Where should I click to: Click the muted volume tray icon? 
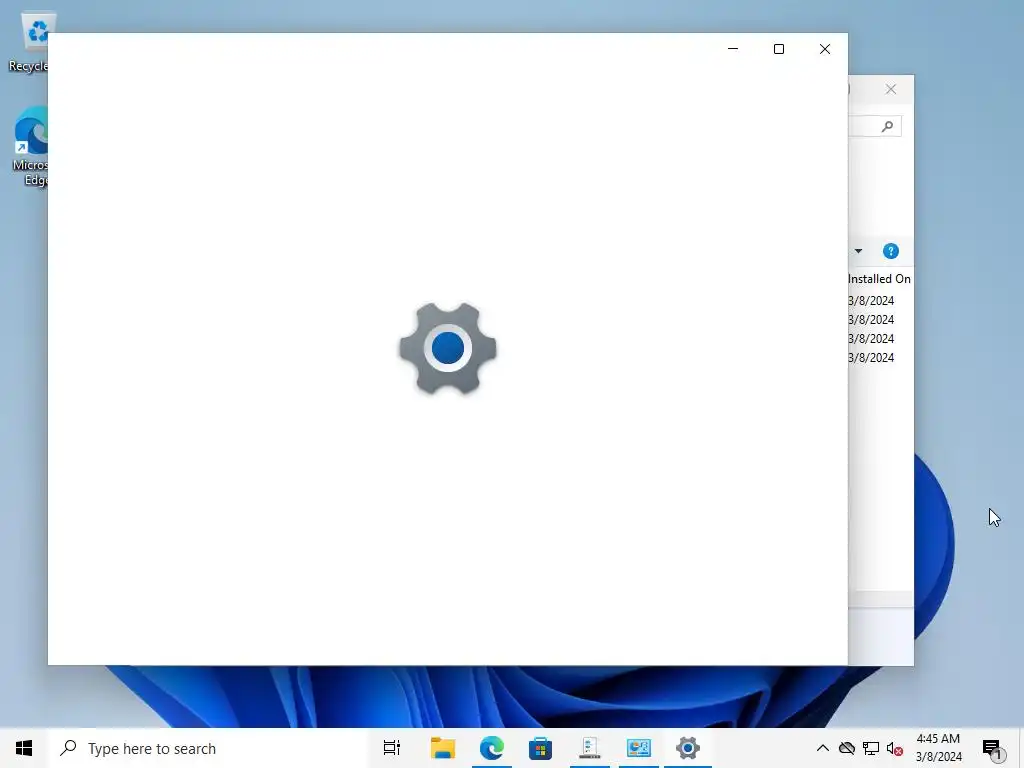tap(895, 748)
